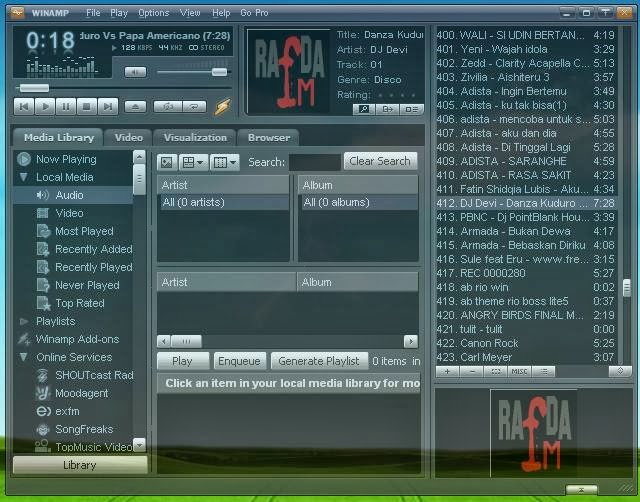Click the Play button in media library

pyautogui.click(x=182, y=361)
